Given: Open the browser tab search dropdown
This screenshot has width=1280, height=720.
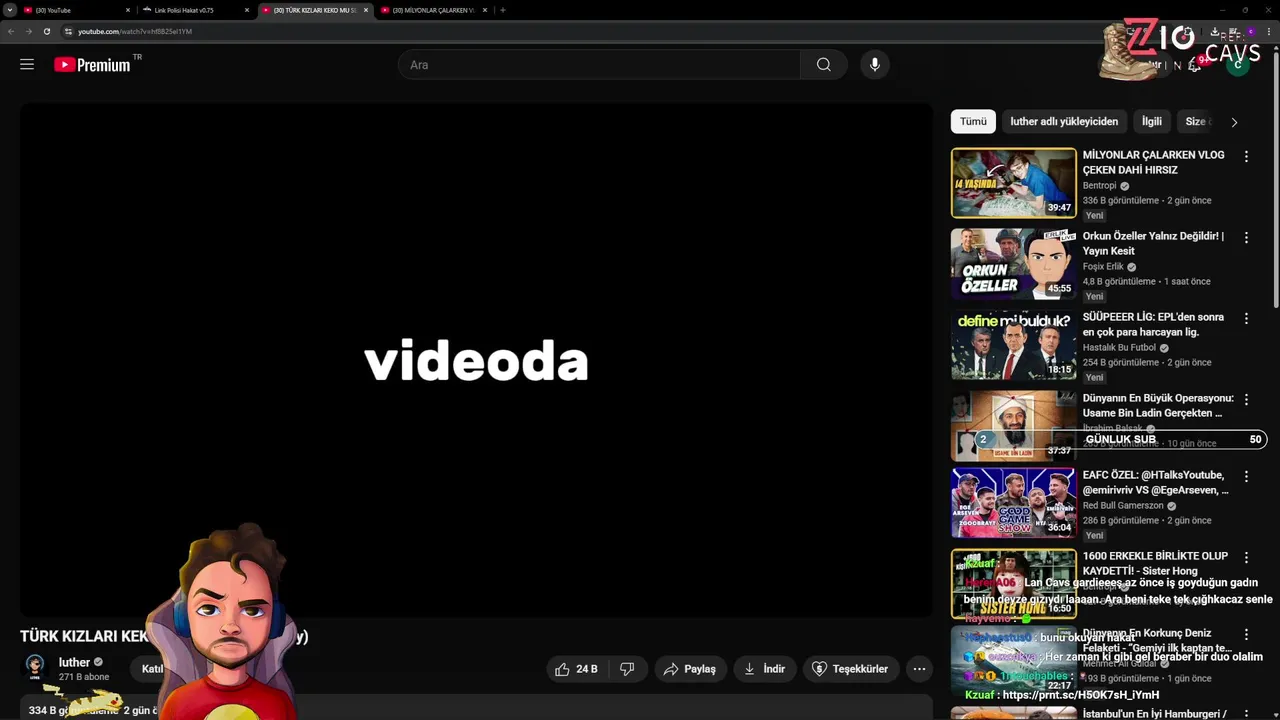Looking at the screenshot, I should click(x=10, y=10).
